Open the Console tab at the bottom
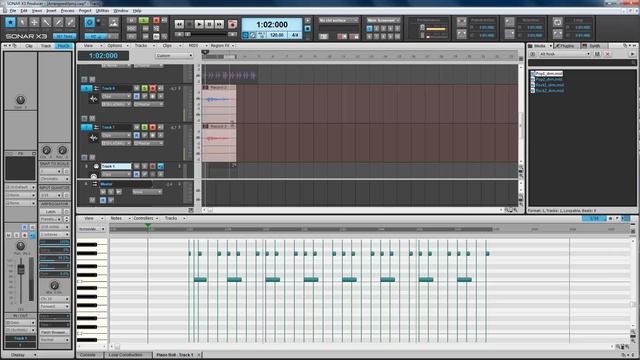The image size is (640, 360). tap(88, 355)
